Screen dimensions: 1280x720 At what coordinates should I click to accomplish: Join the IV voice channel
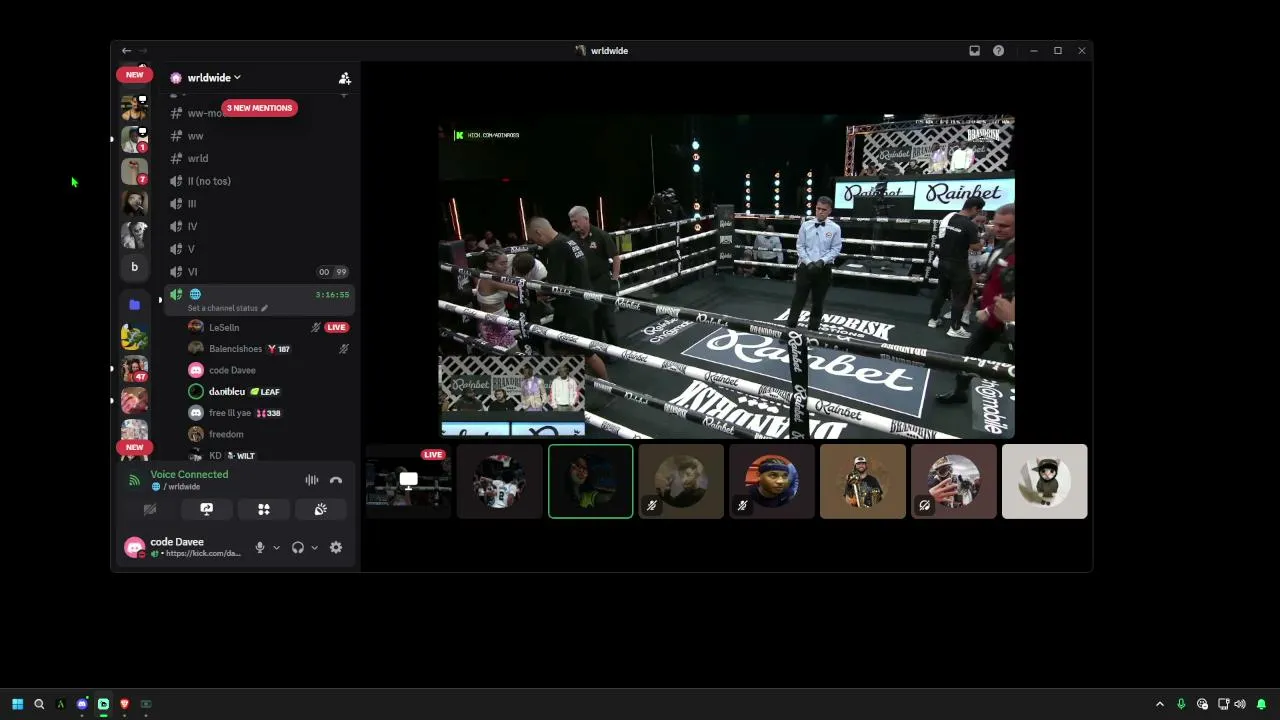[x=258, y=226]
